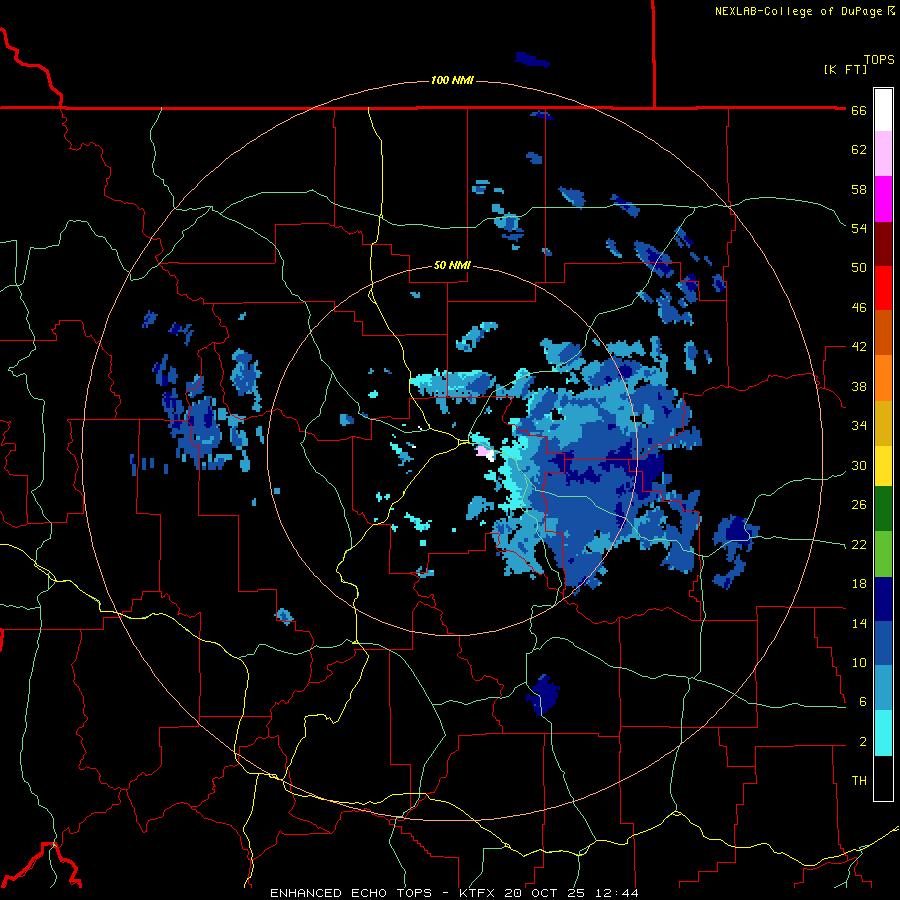Select the "50" legend value
The image size is (900, 900).
click(859, 268)
